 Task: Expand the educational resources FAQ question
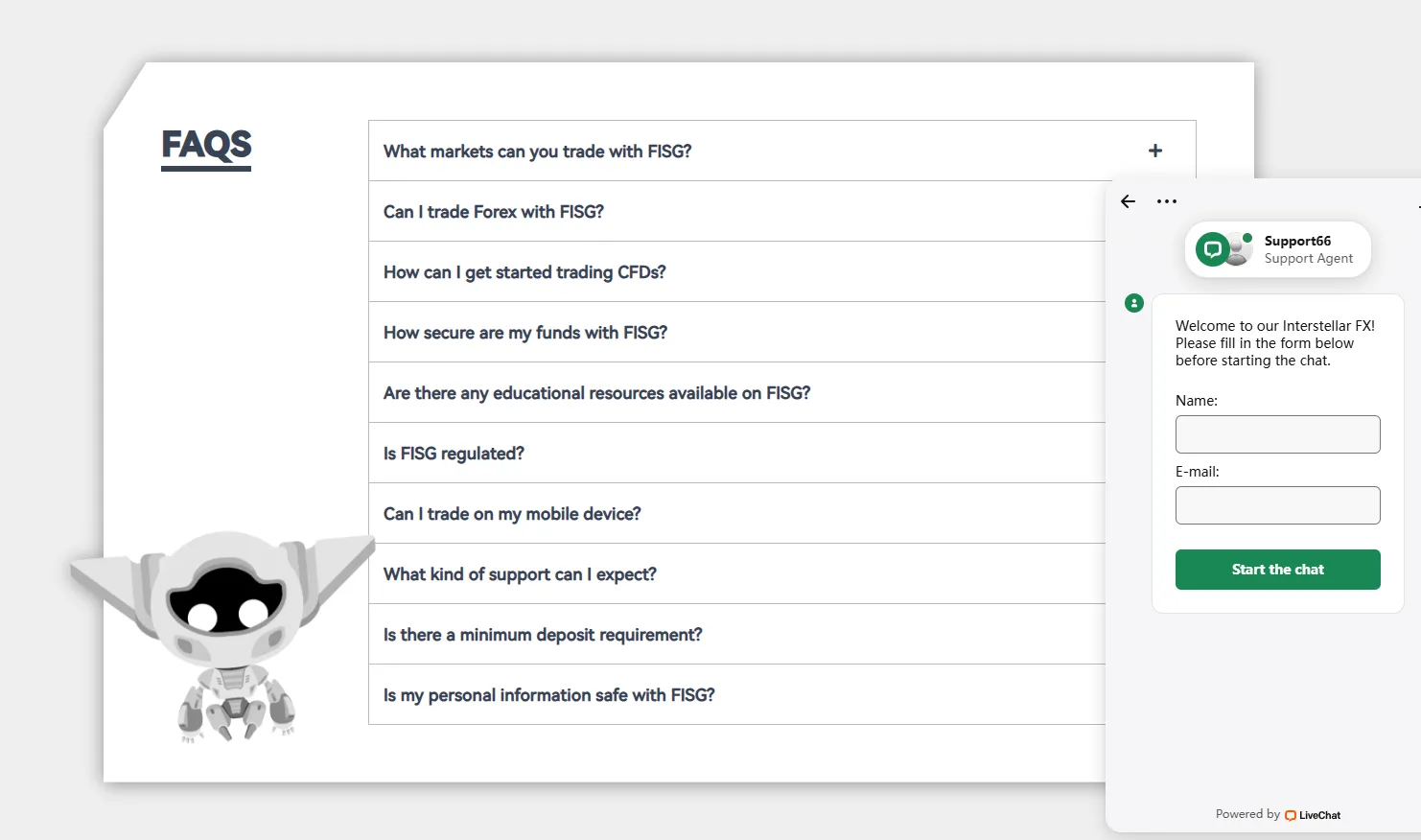click(596, 393)
